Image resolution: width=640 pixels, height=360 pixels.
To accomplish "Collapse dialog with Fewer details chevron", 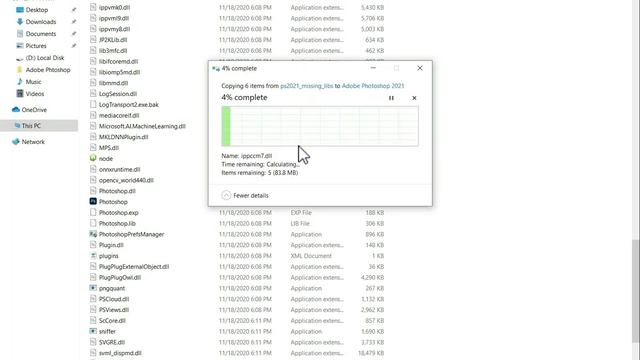I will click(x=226, y=196).
